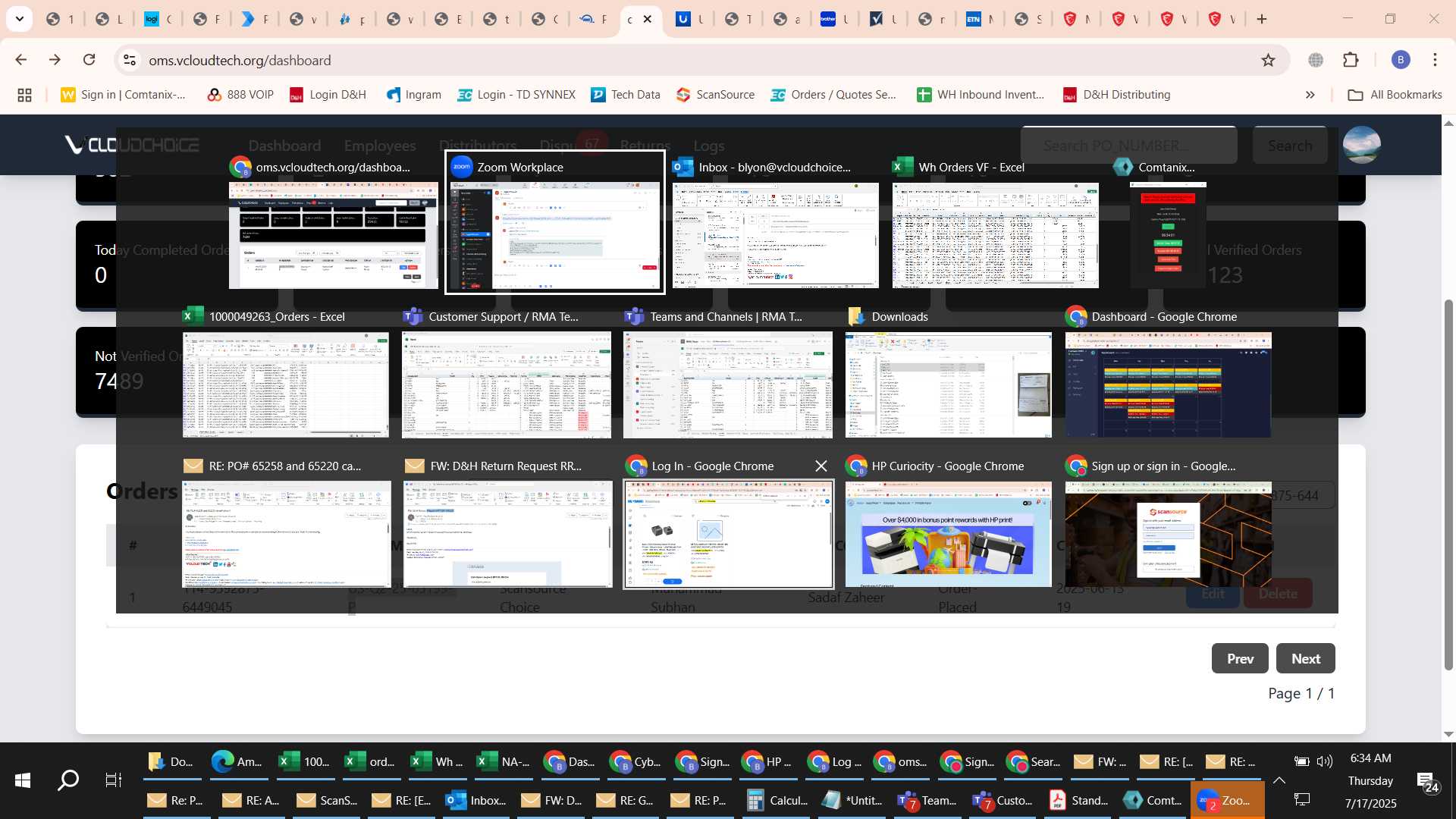Open the 888 VOIP bookmark
1456x819 pixels.
pyautogui.click(x=240, y=95)
